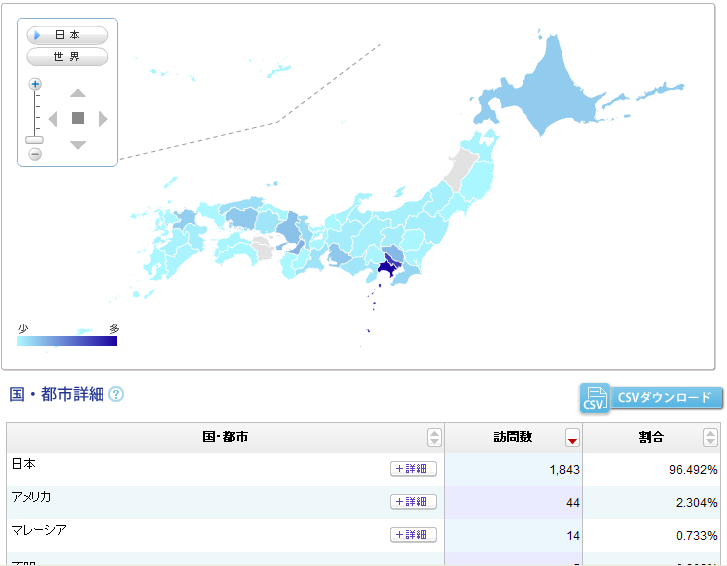727x566 pixels.
Task: Pan the map left with arrow
Action: click(x=53, y=119)
